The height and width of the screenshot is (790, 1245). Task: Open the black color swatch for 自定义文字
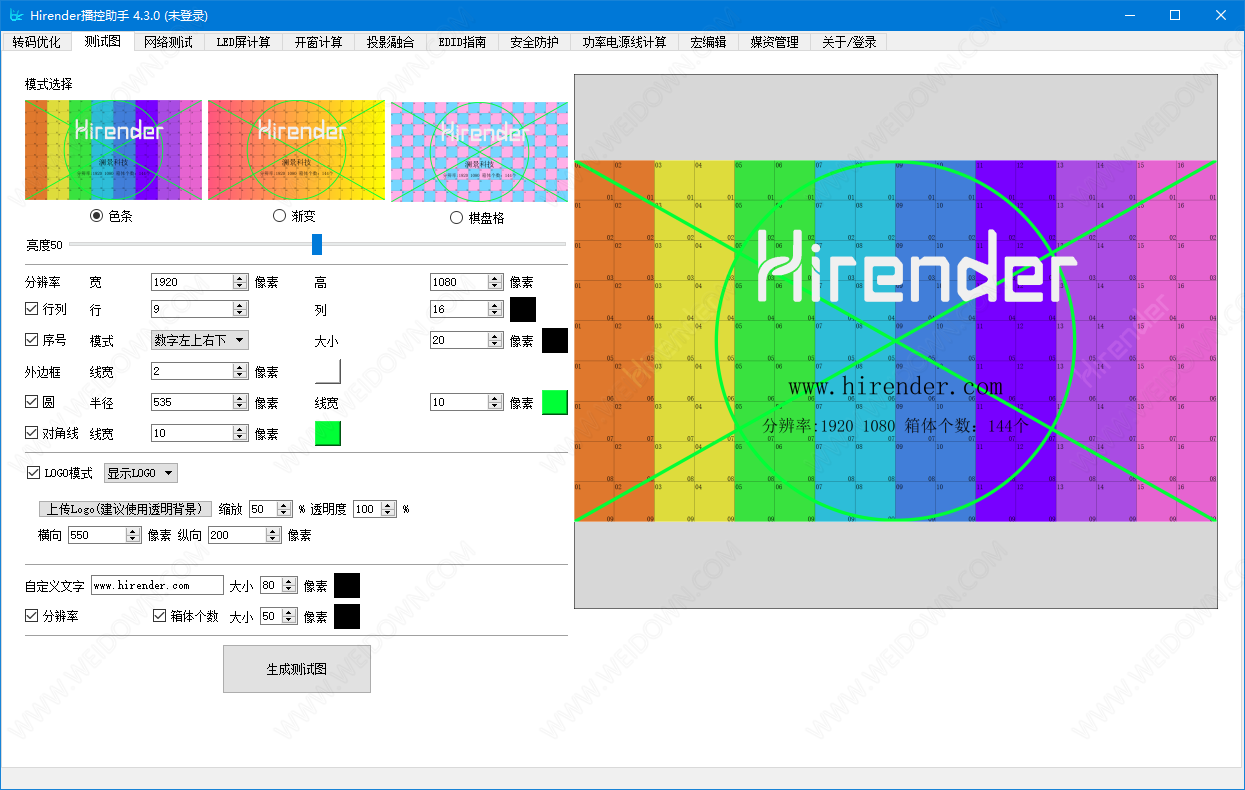(347, 585)
